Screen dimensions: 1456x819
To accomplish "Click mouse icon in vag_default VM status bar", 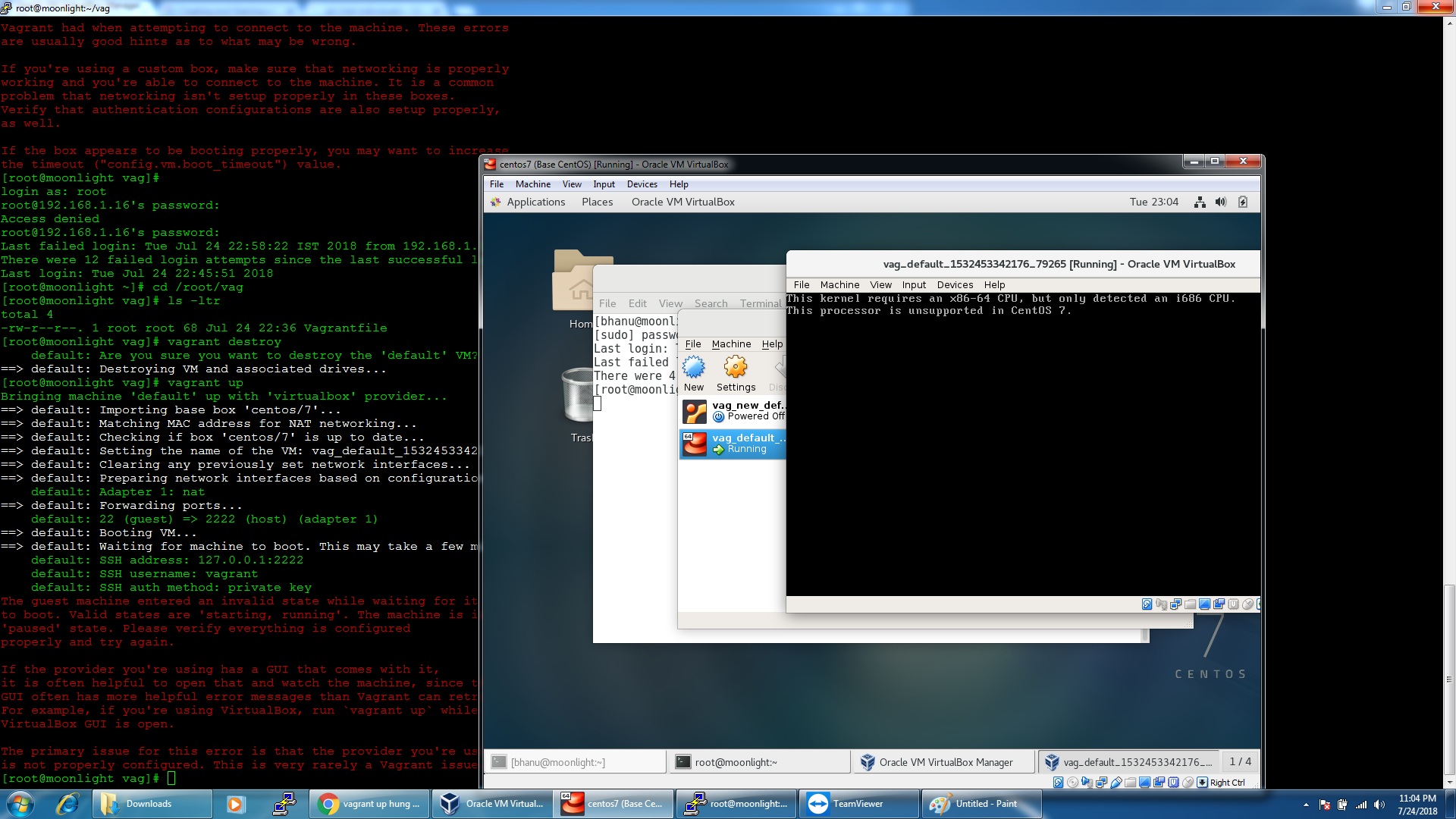I will click(x=1247, y=604).
